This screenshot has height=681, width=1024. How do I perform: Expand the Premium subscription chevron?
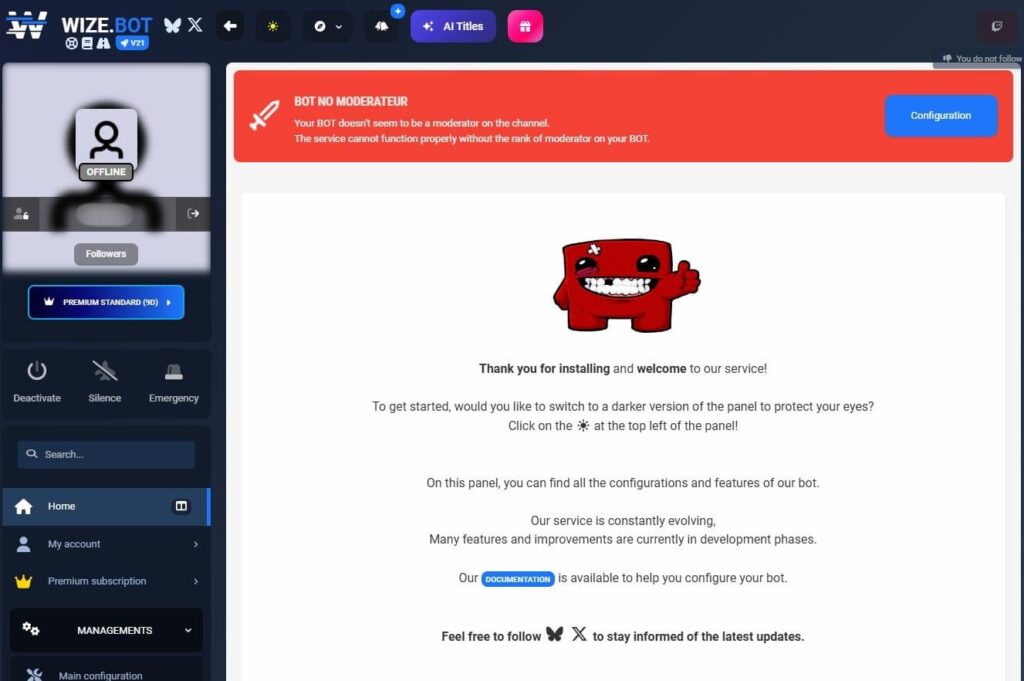click(x=195, y=581)
